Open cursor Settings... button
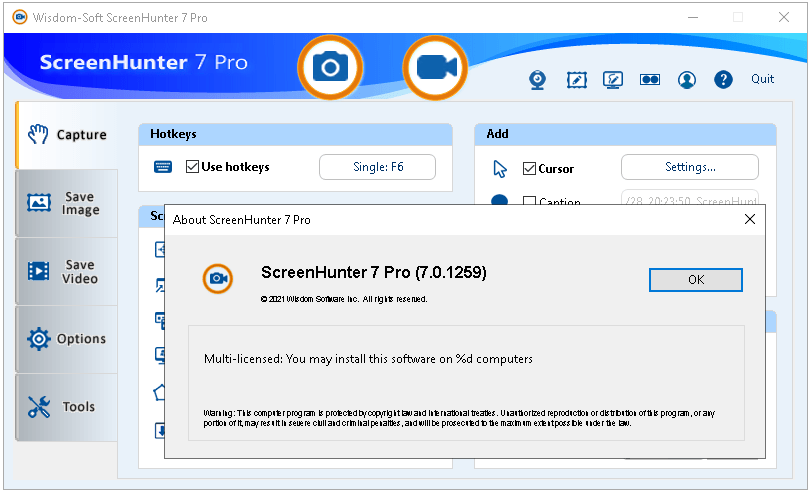Viewport: 810px width, 492px height. (690, 167)
